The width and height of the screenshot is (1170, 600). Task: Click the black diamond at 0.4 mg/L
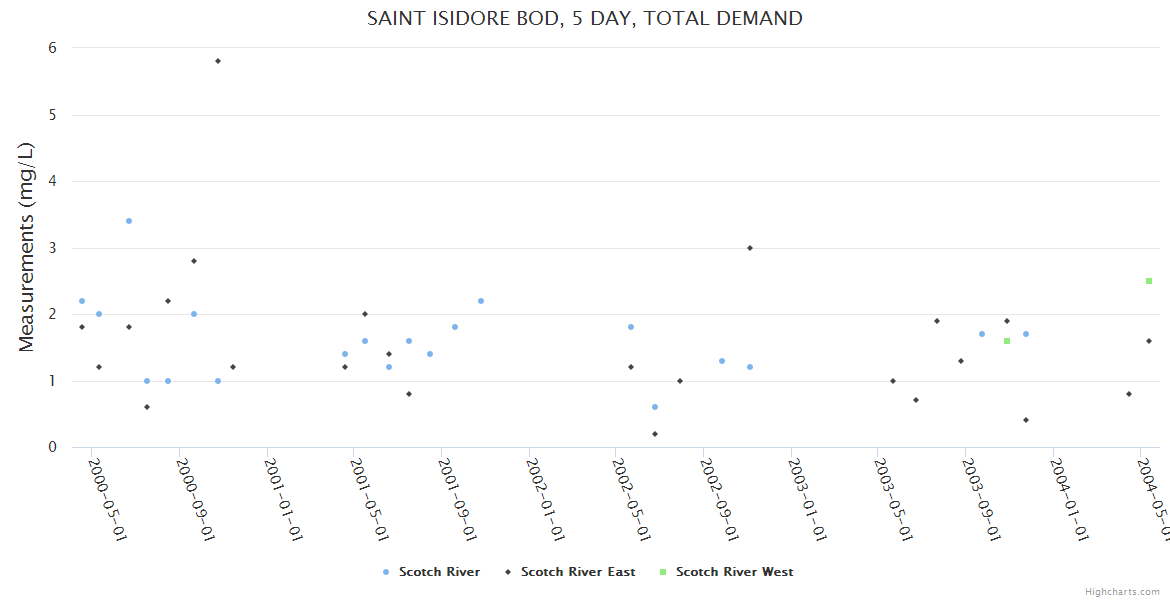[1026, 420]
